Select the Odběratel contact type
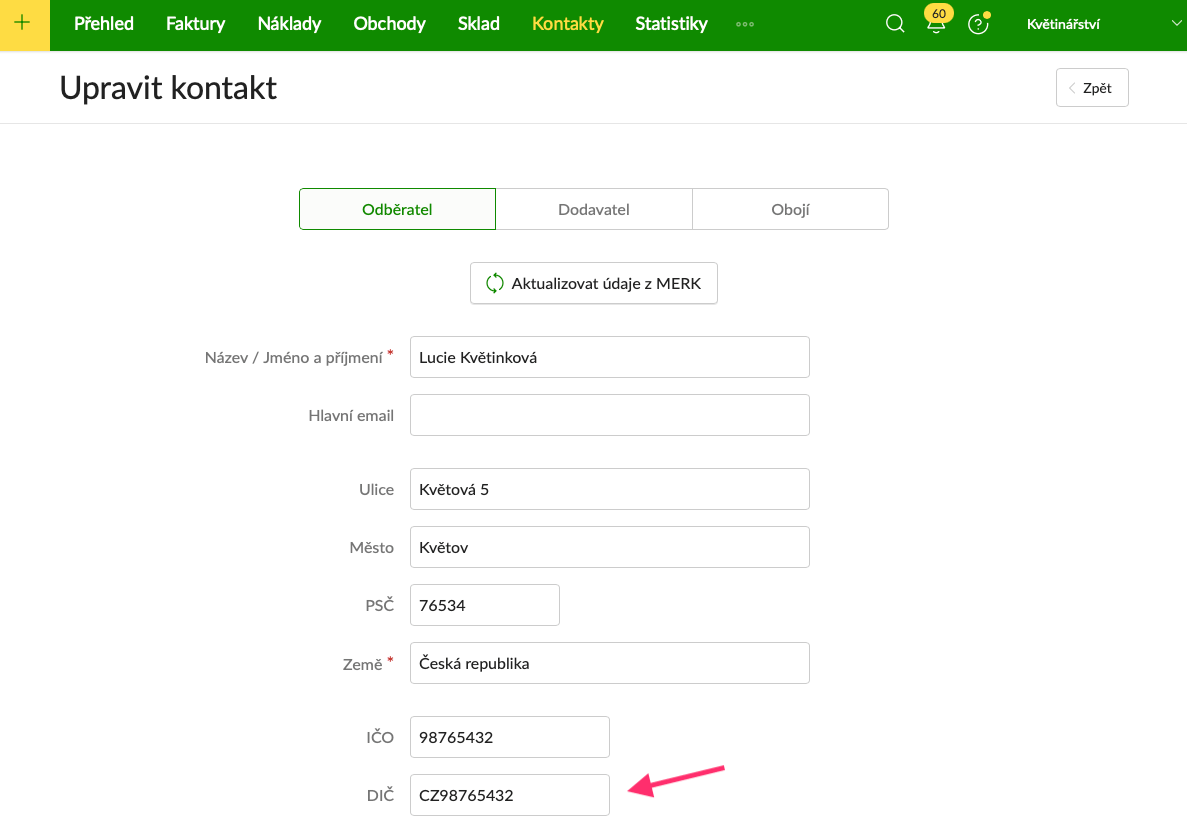Image resolution: width=1187 pixels, height=829 pixels. tap(397, 209)
